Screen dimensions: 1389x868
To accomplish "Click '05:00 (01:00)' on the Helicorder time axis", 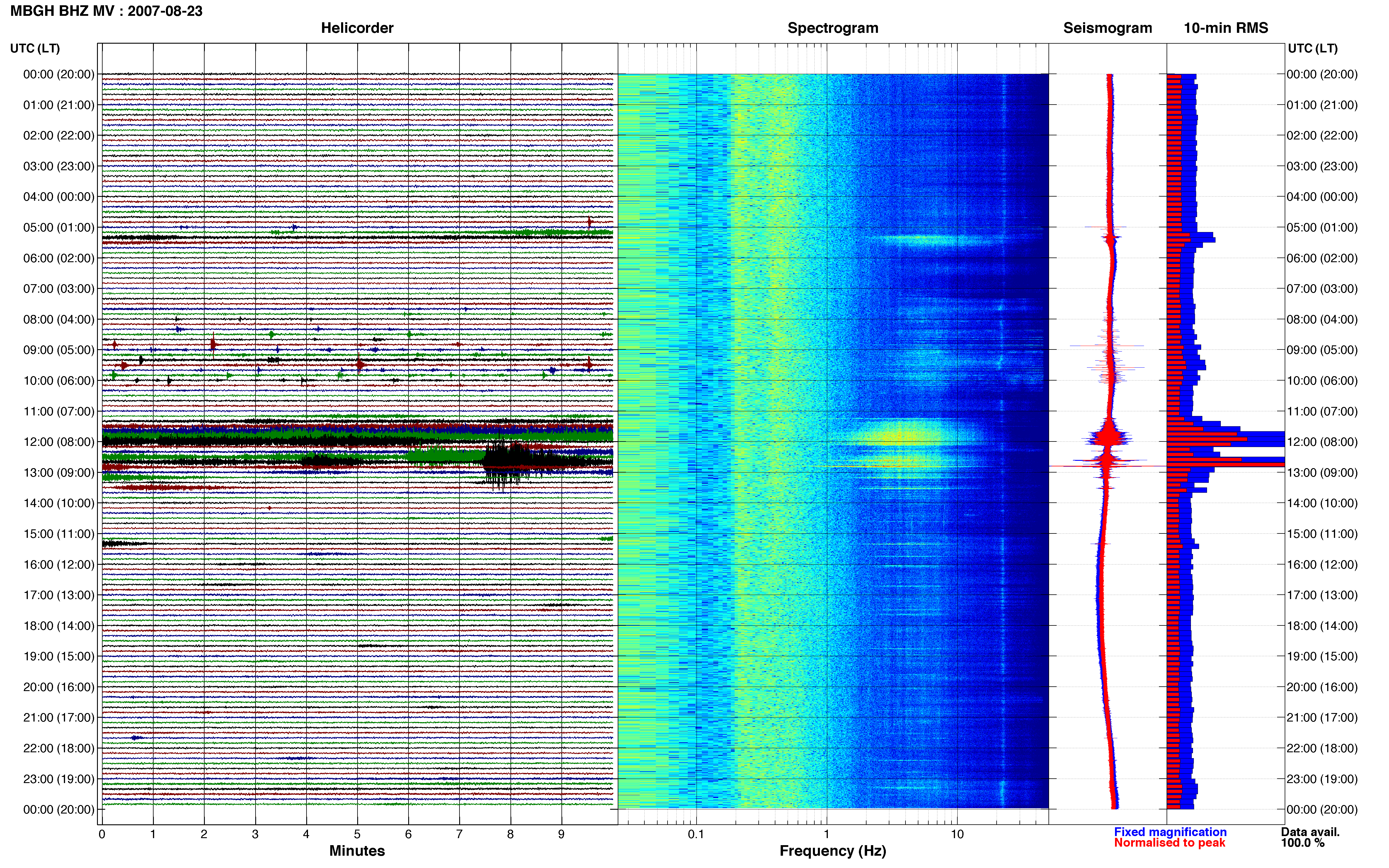I will click(x=59, y=227).
